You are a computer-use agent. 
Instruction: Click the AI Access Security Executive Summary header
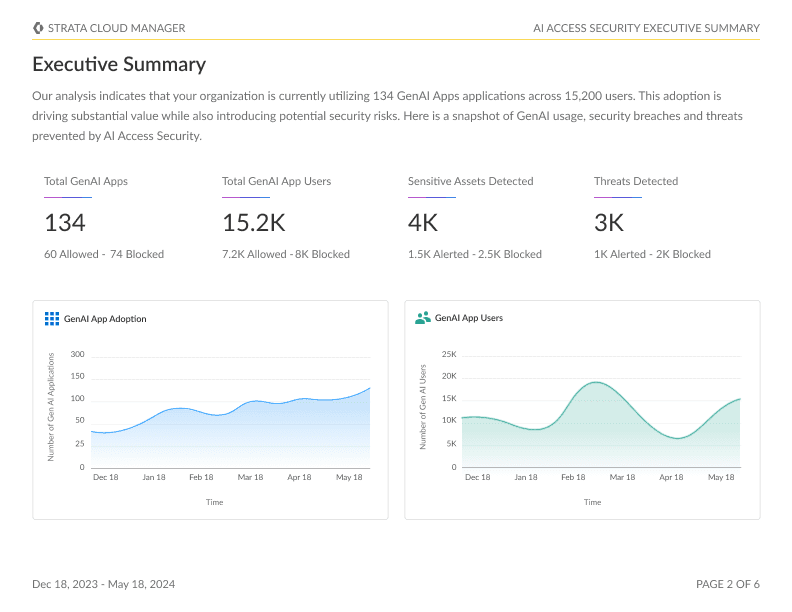pos(647,28)
